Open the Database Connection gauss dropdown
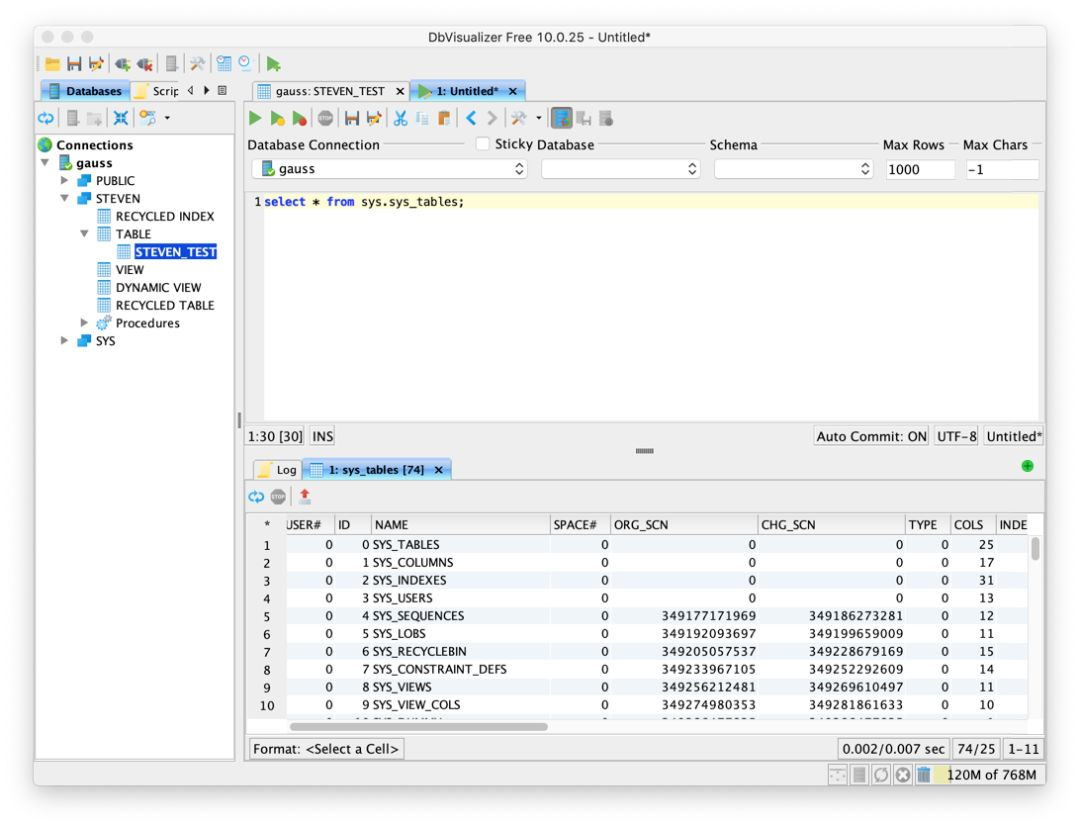Viewport: 1080px width, 827px height. [390, 169]
